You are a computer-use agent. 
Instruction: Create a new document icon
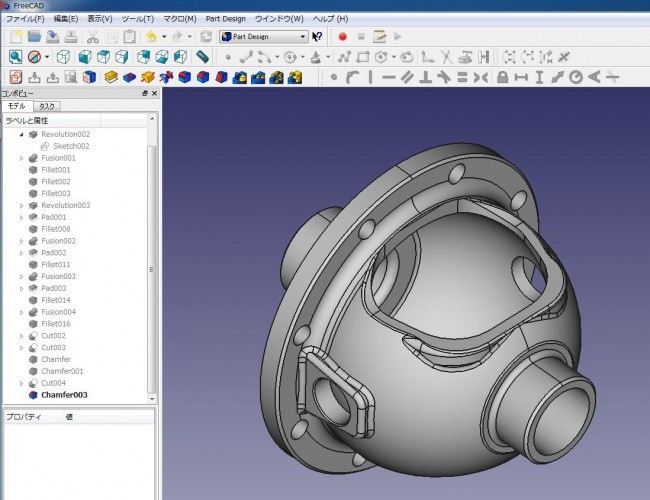16,36
